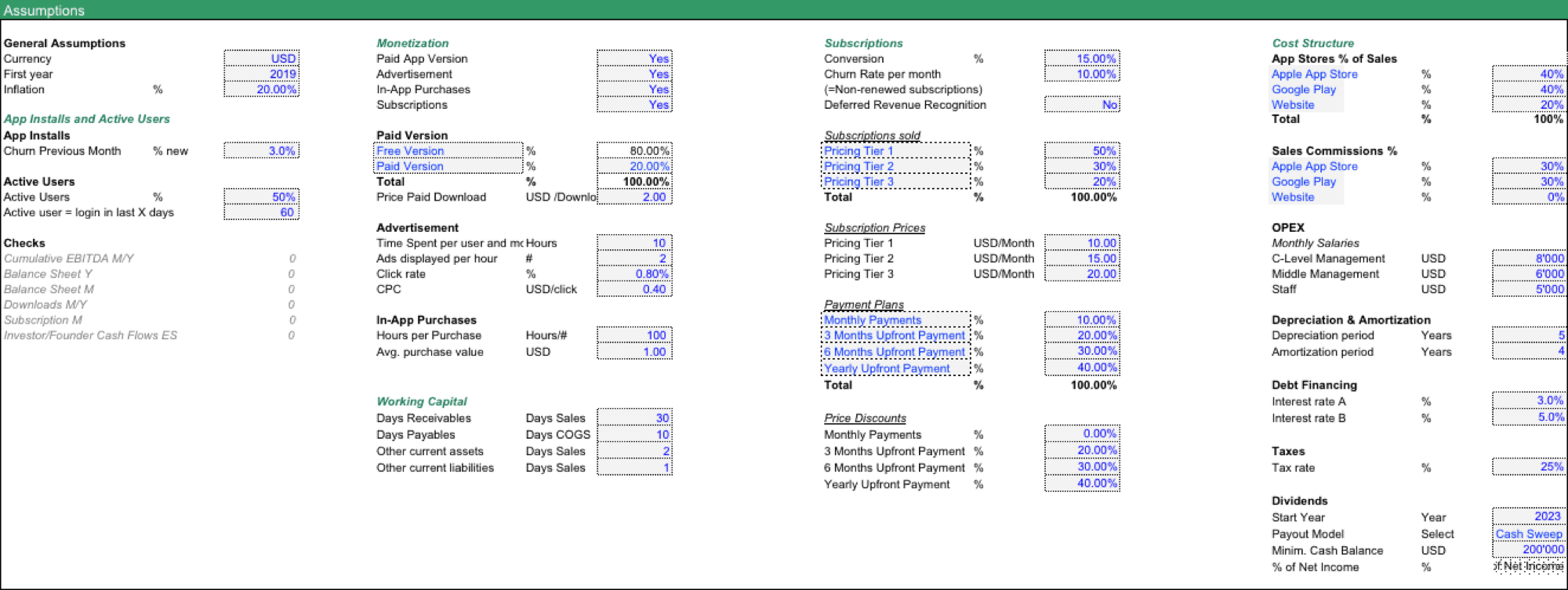This screenshot has width=1568, height=590.
Task: Select the Conversion value 15.00%
Action: click(1082, 59)
